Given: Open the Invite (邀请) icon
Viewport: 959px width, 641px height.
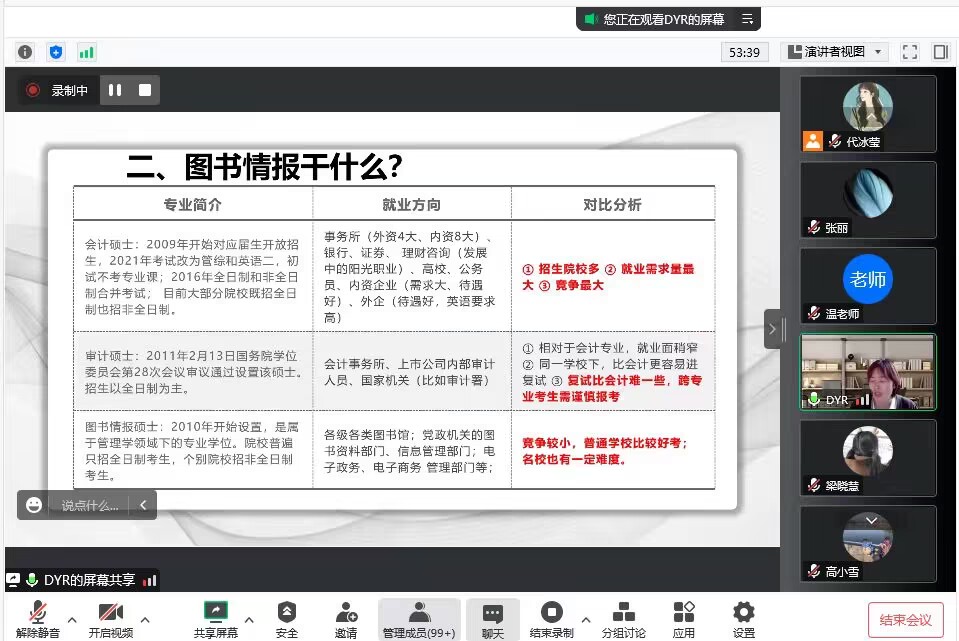Looking at the screenshot, I should (x=346, y=619).
